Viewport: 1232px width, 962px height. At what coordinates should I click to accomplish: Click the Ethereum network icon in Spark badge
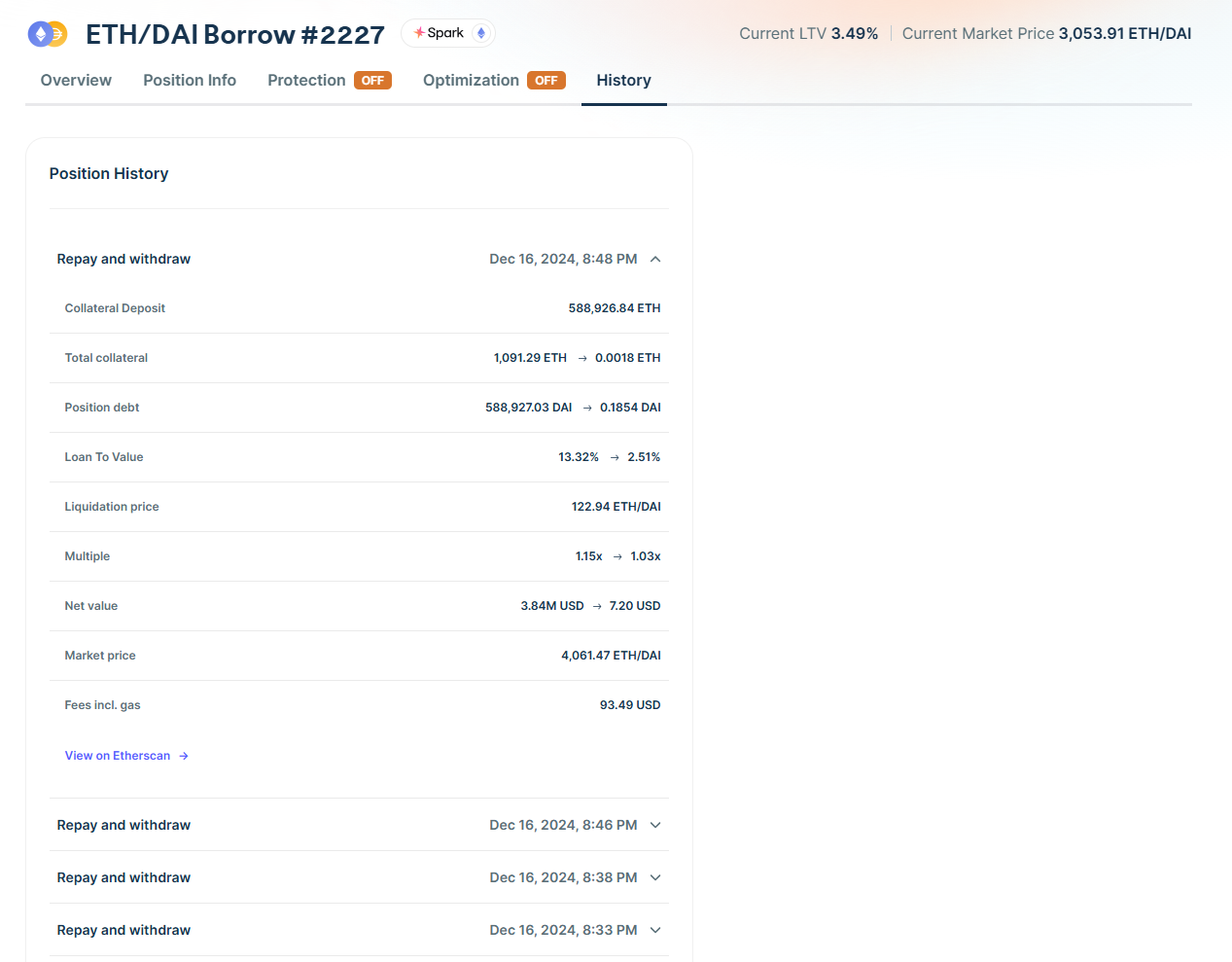point(480,33)
